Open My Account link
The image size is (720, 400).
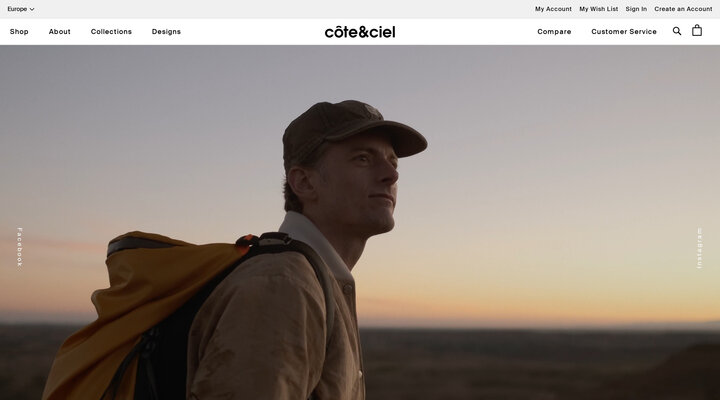tap(553, 9)
